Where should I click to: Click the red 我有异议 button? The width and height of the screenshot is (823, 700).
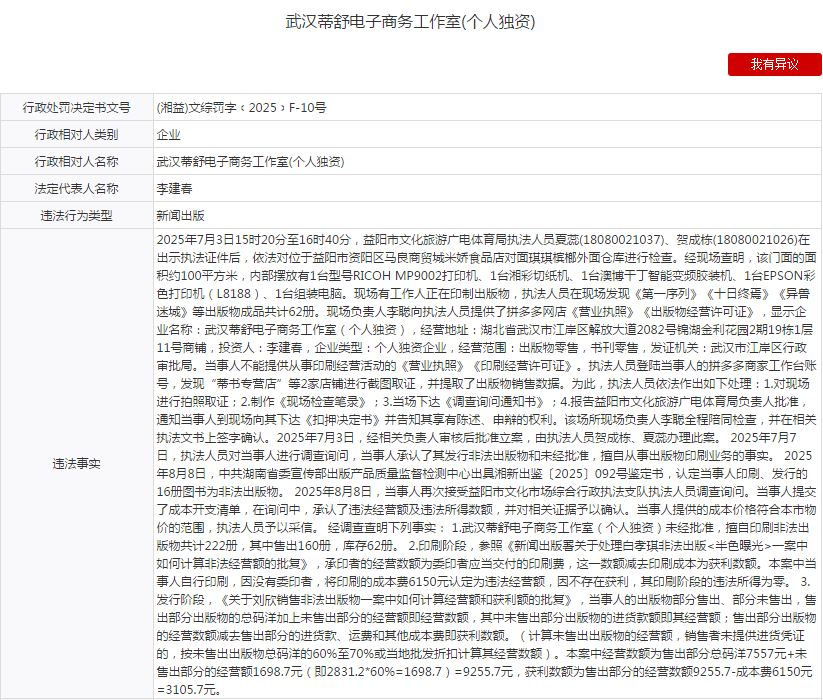[774, 64]
